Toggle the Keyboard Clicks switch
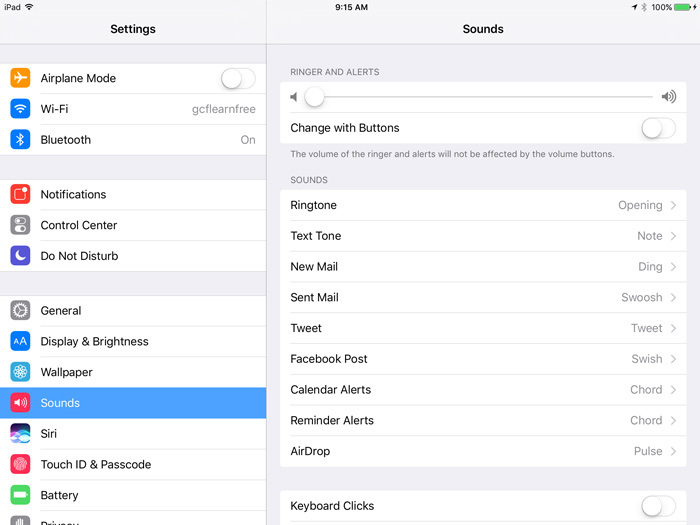The image size is (700, 525). [x=658, y=506]
